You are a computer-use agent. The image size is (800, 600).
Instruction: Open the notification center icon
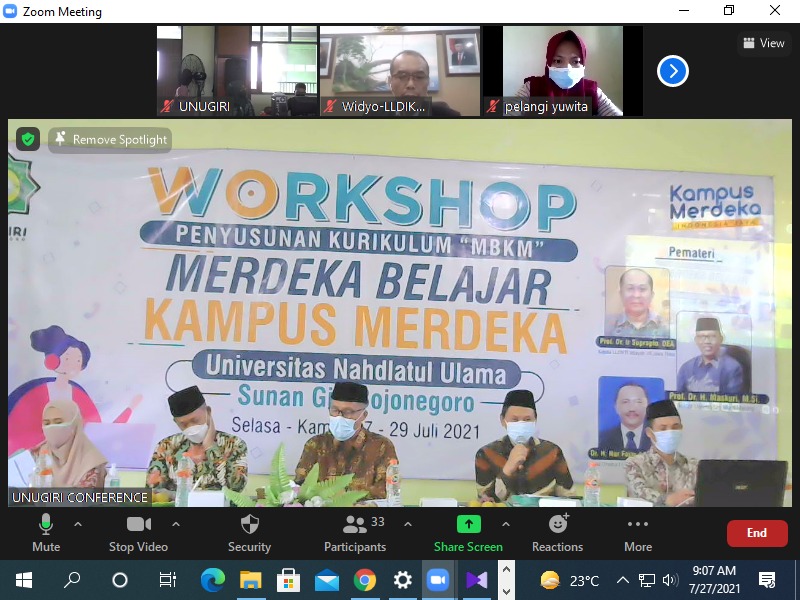click(x=767, y=580)
